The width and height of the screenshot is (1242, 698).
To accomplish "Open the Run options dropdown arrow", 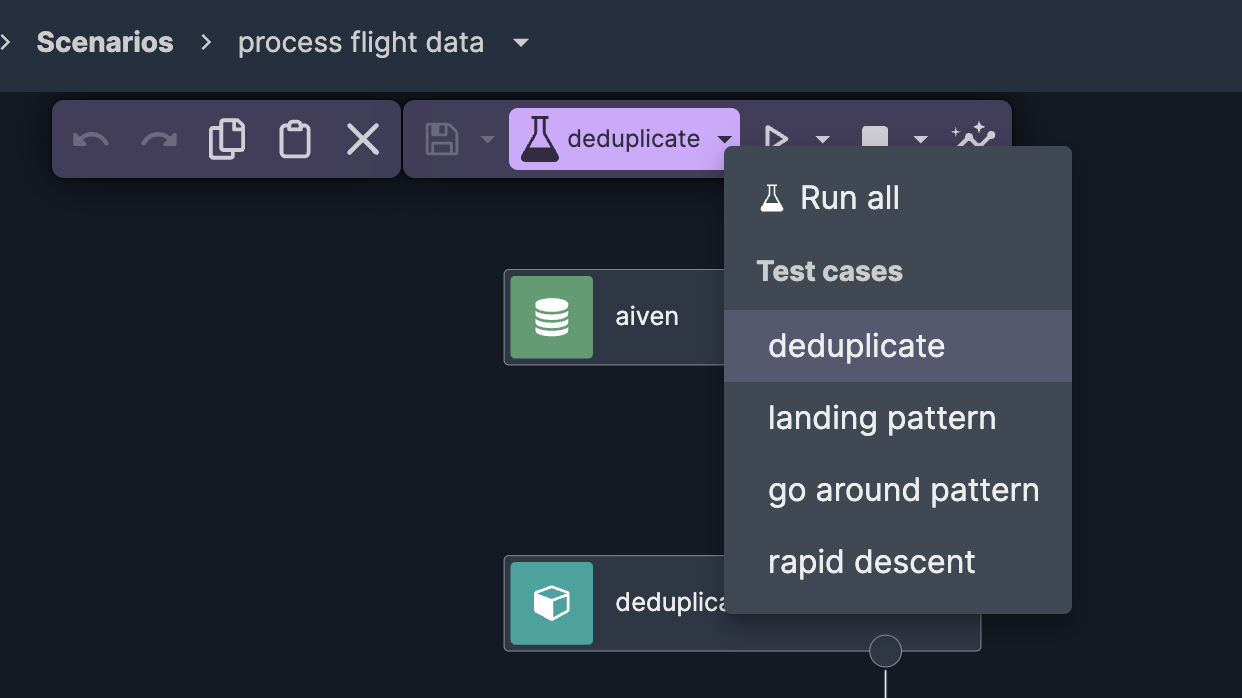I will (822, 138).
